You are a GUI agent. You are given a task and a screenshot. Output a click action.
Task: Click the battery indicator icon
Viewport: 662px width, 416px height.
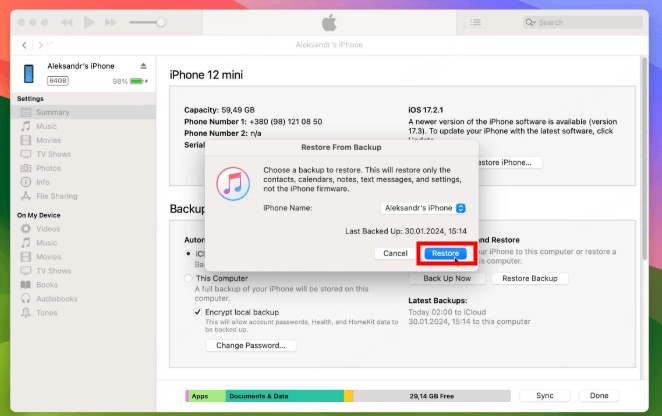point(137,81)
